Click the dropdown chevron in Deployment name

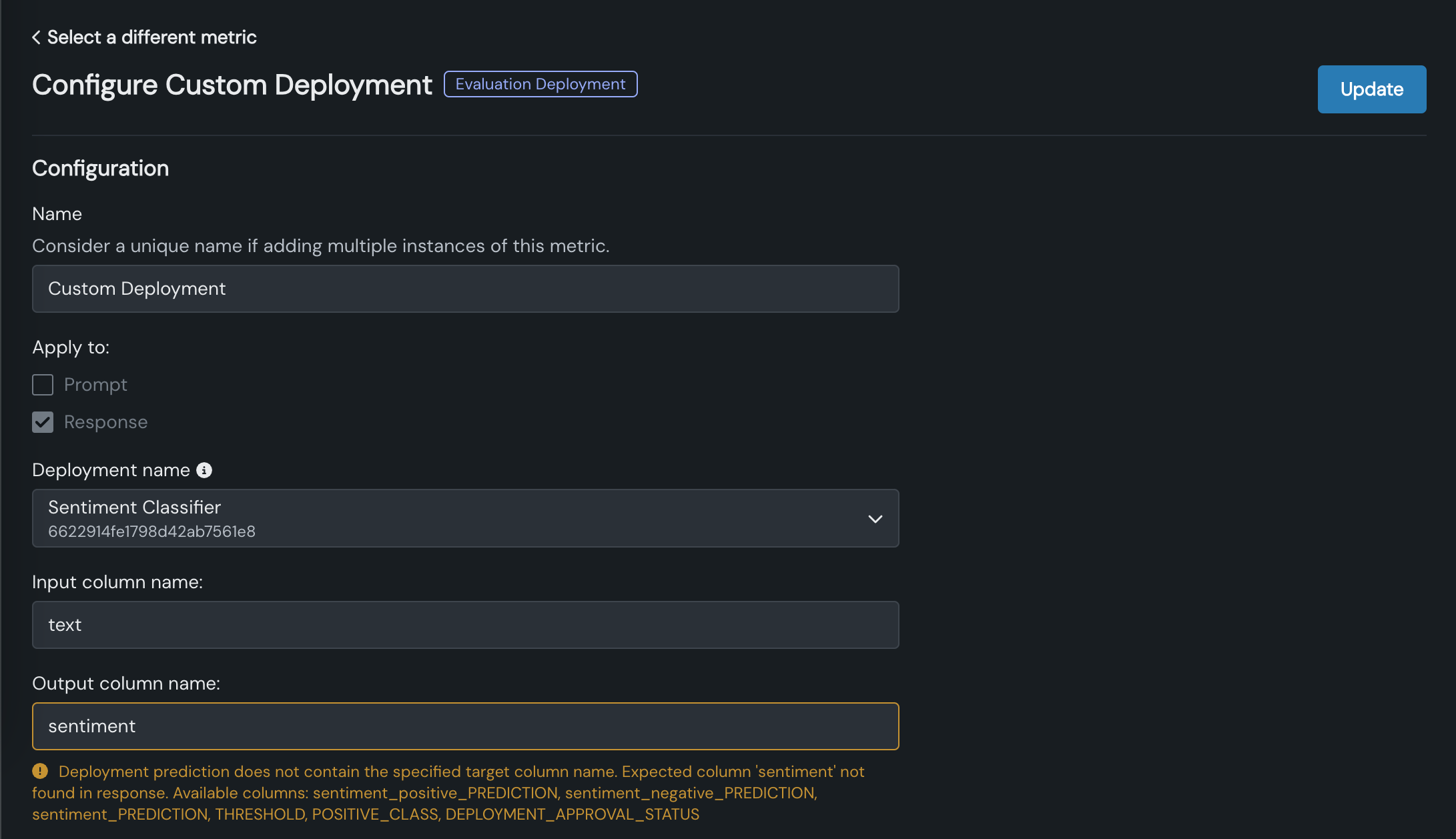point(875,519)
